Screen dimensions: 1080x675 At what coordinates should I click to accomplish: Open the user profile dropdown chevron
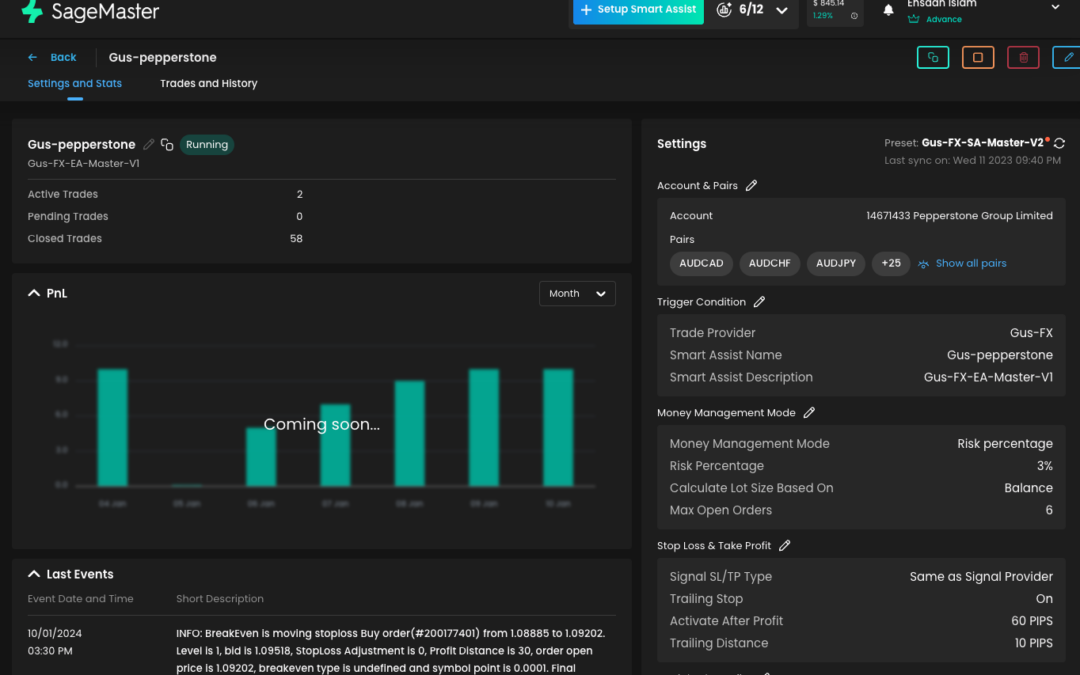pyautogui.click(x=1055, y=8)
